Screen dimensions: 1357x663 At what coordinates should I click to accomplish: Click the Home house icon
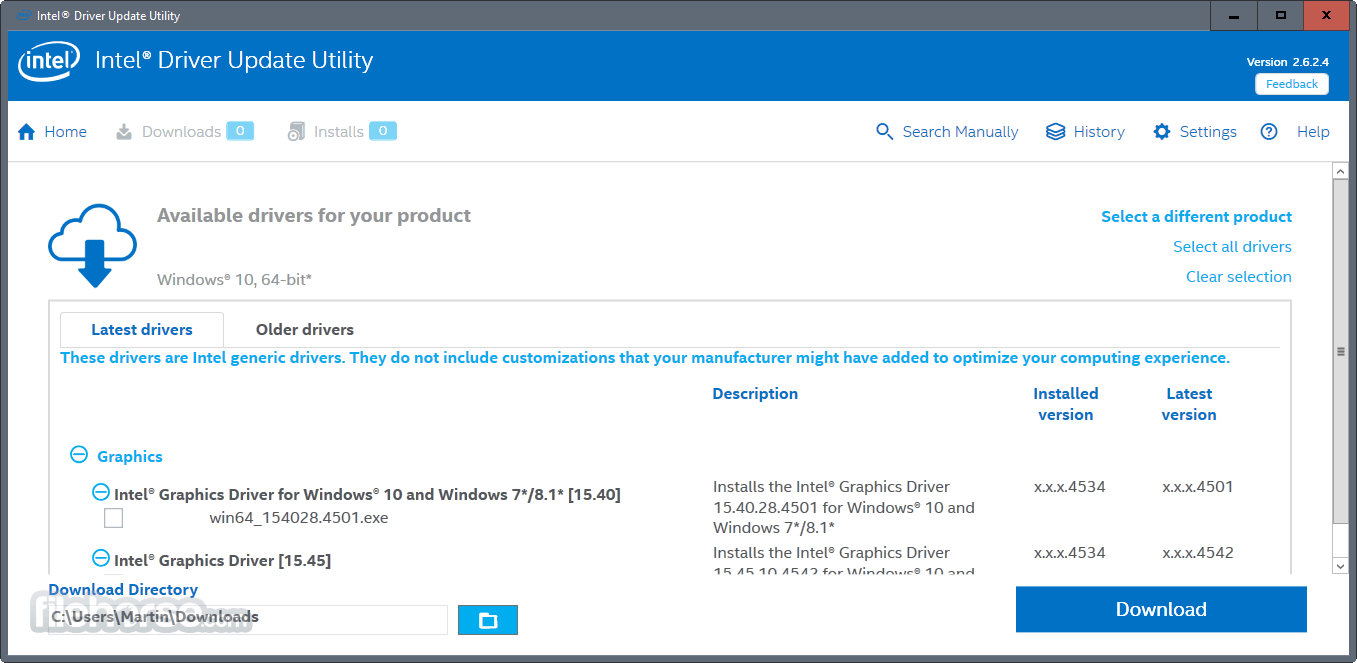click(x=27, y=132)
